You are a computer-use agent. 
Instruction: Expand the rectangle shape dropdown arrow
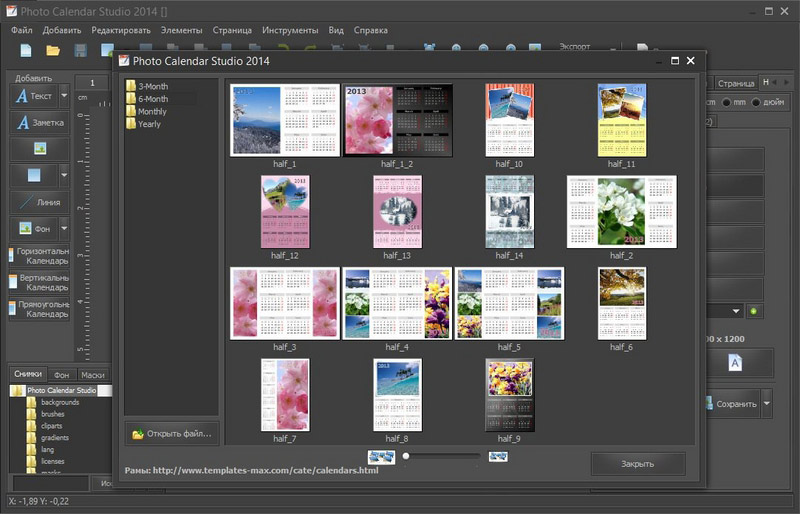[x=64, y=175]
